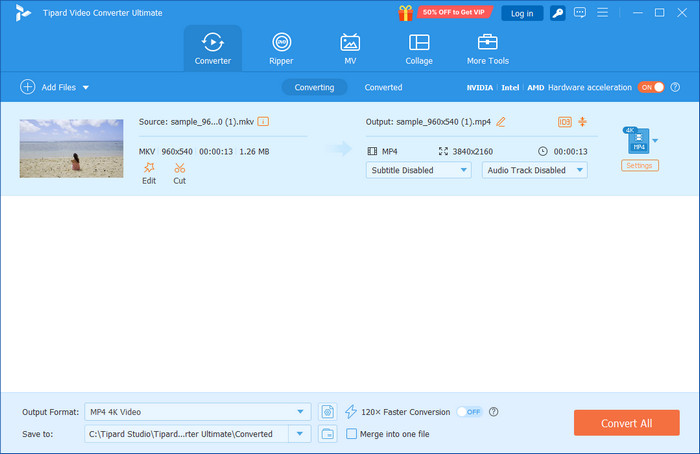Image resolution: width=700 pixels, height=454 pixels.
Task: Expand the Add Files dropdown arrow
Action: pyautogui.click(x=86, y=87)
